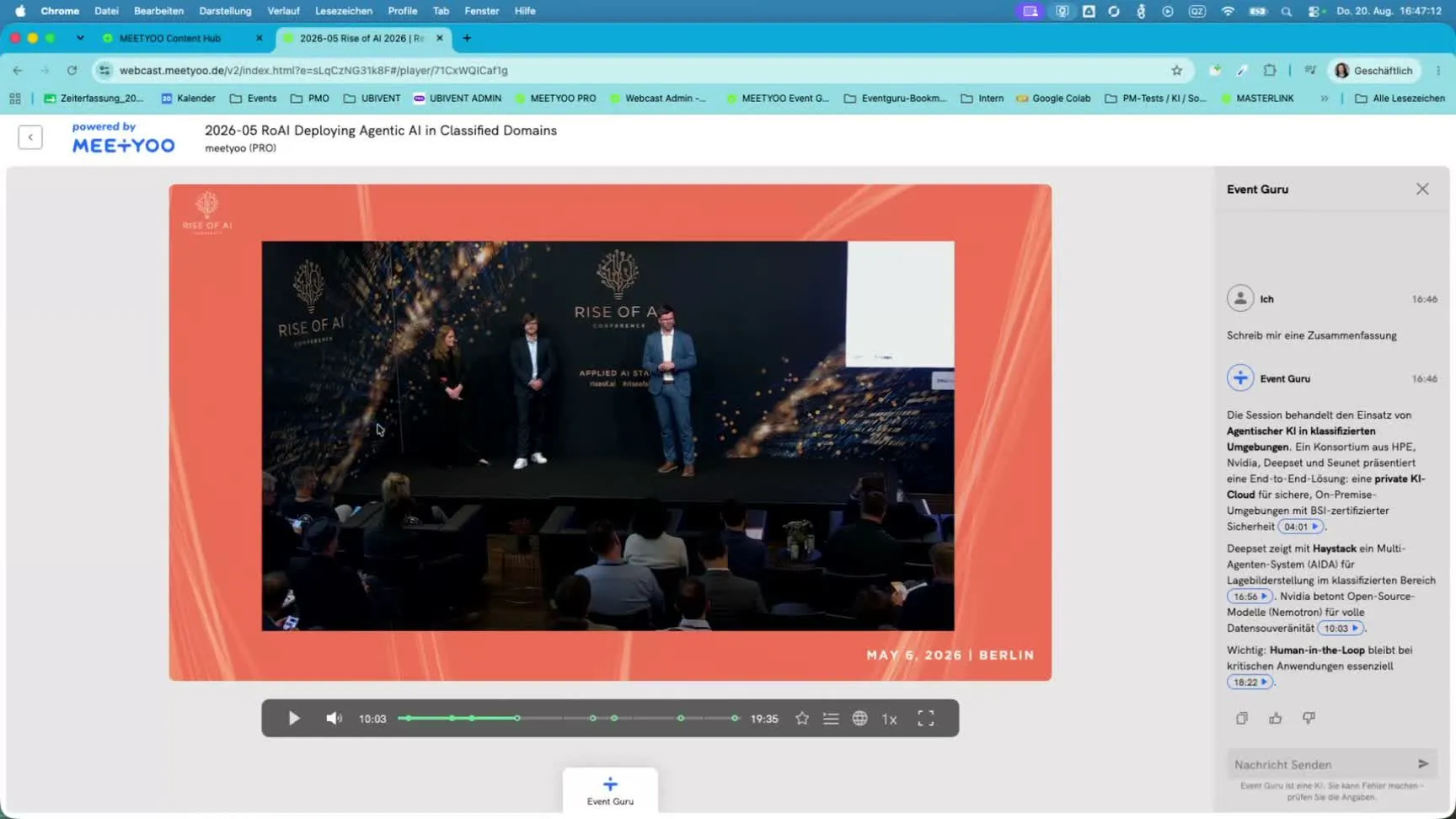Copy the Event Guru answer
The width and height of the screenshot is (1456, 819).
tap(1242, 719)
